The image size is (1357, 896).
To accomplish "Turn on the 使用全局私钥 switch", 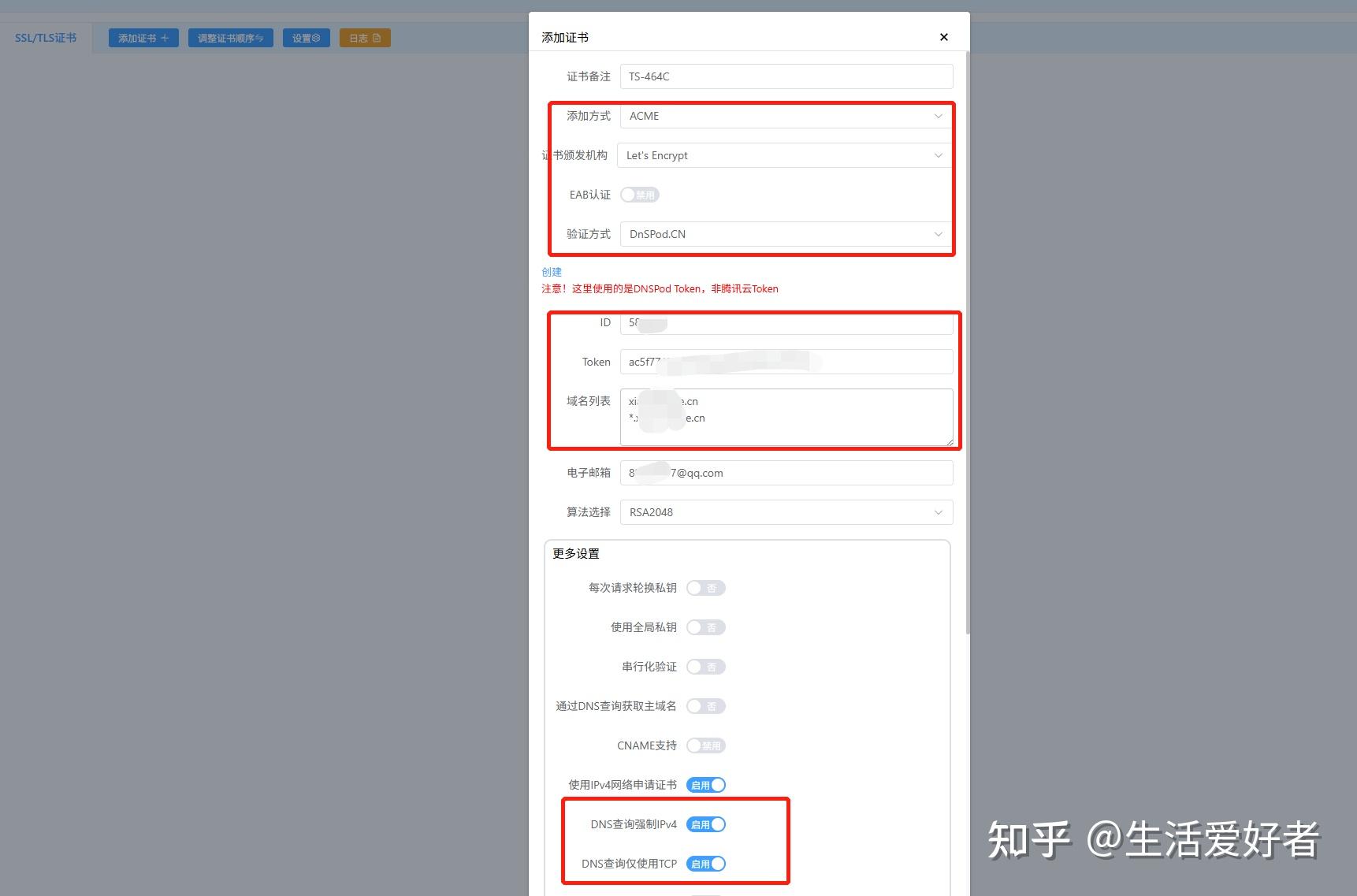I will pyautogui.click(x=705, y=627).
